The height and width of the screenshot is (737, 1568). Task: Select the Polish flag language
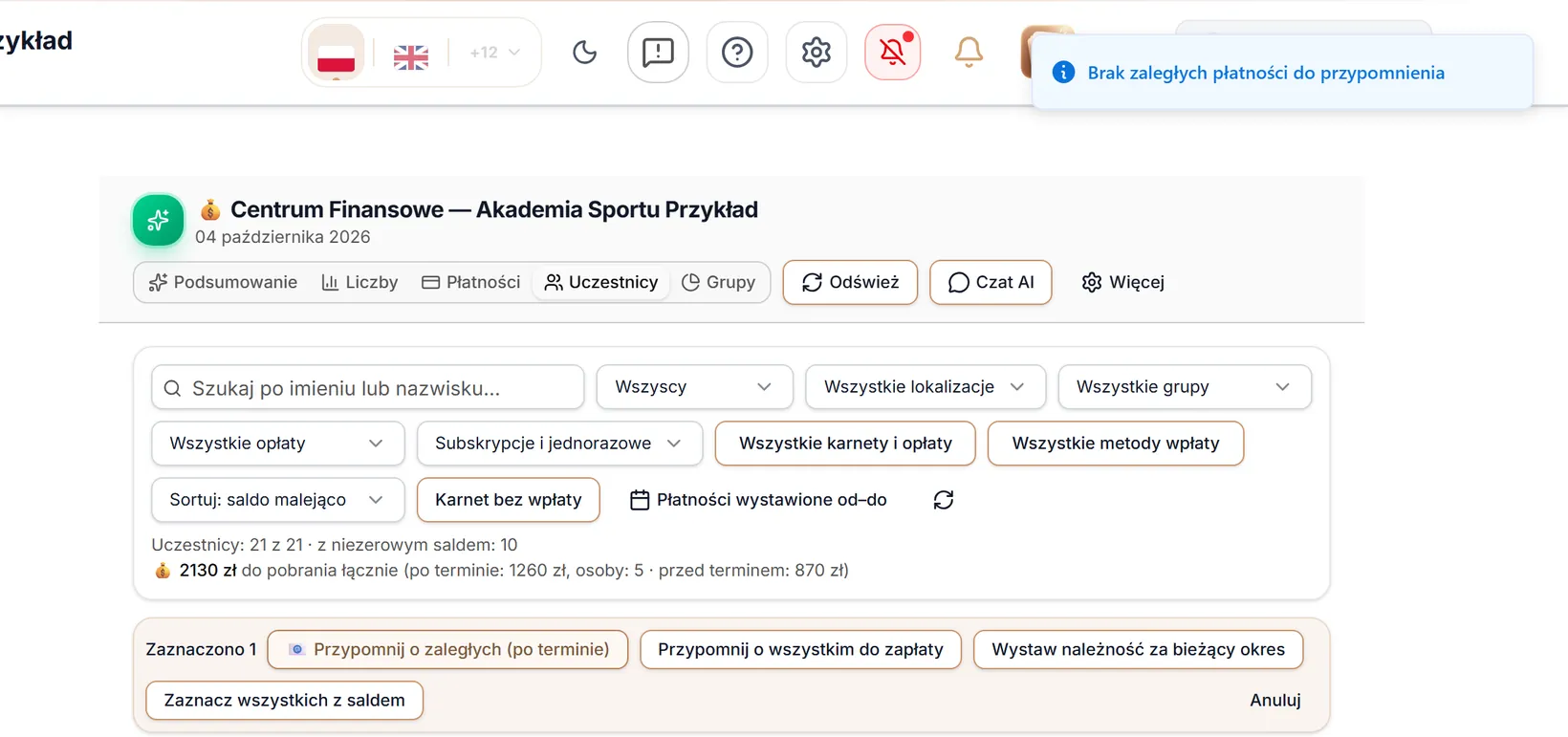336,53
